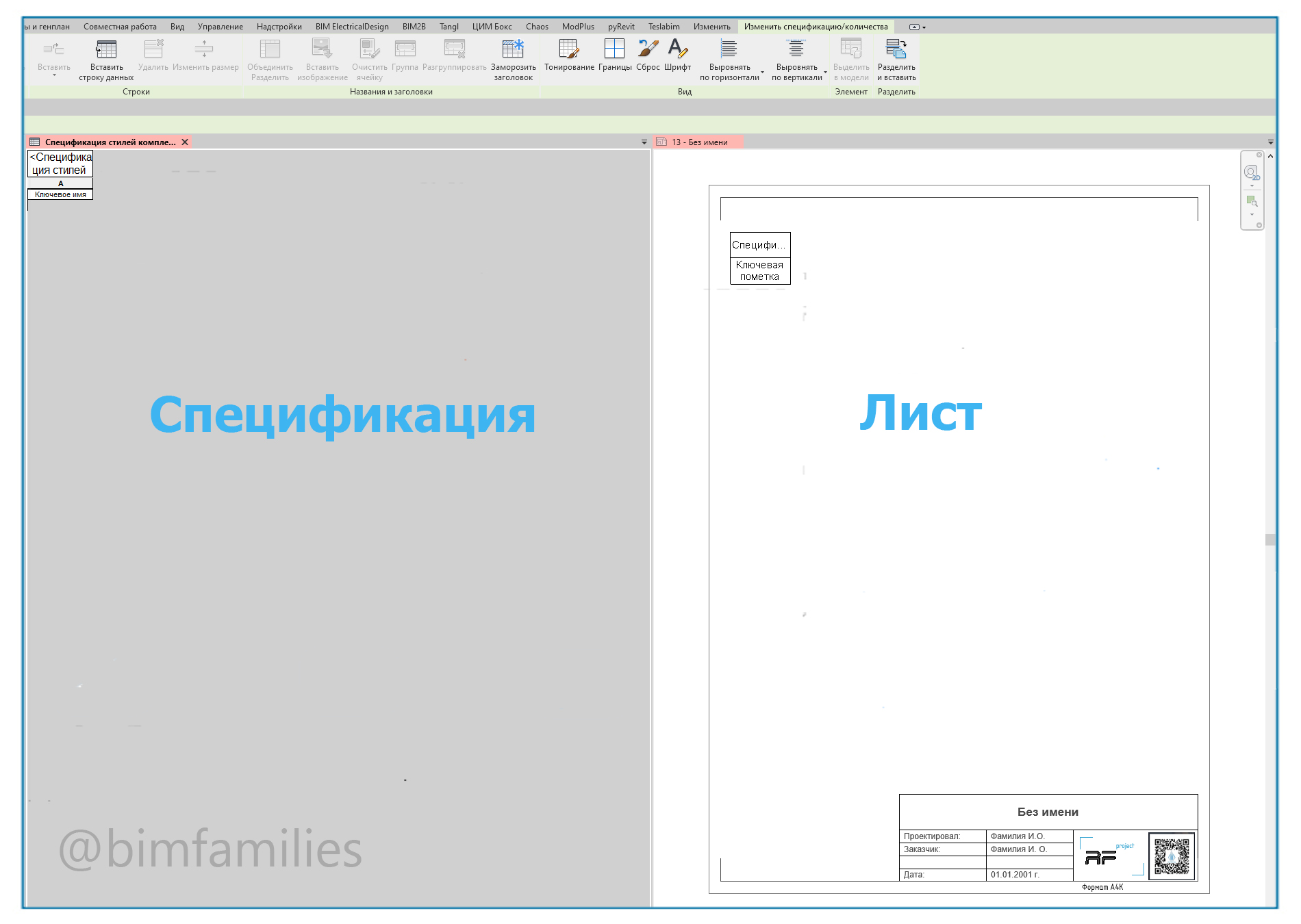Switch to the Изменить ribbon tab

[x=711, y=27]
